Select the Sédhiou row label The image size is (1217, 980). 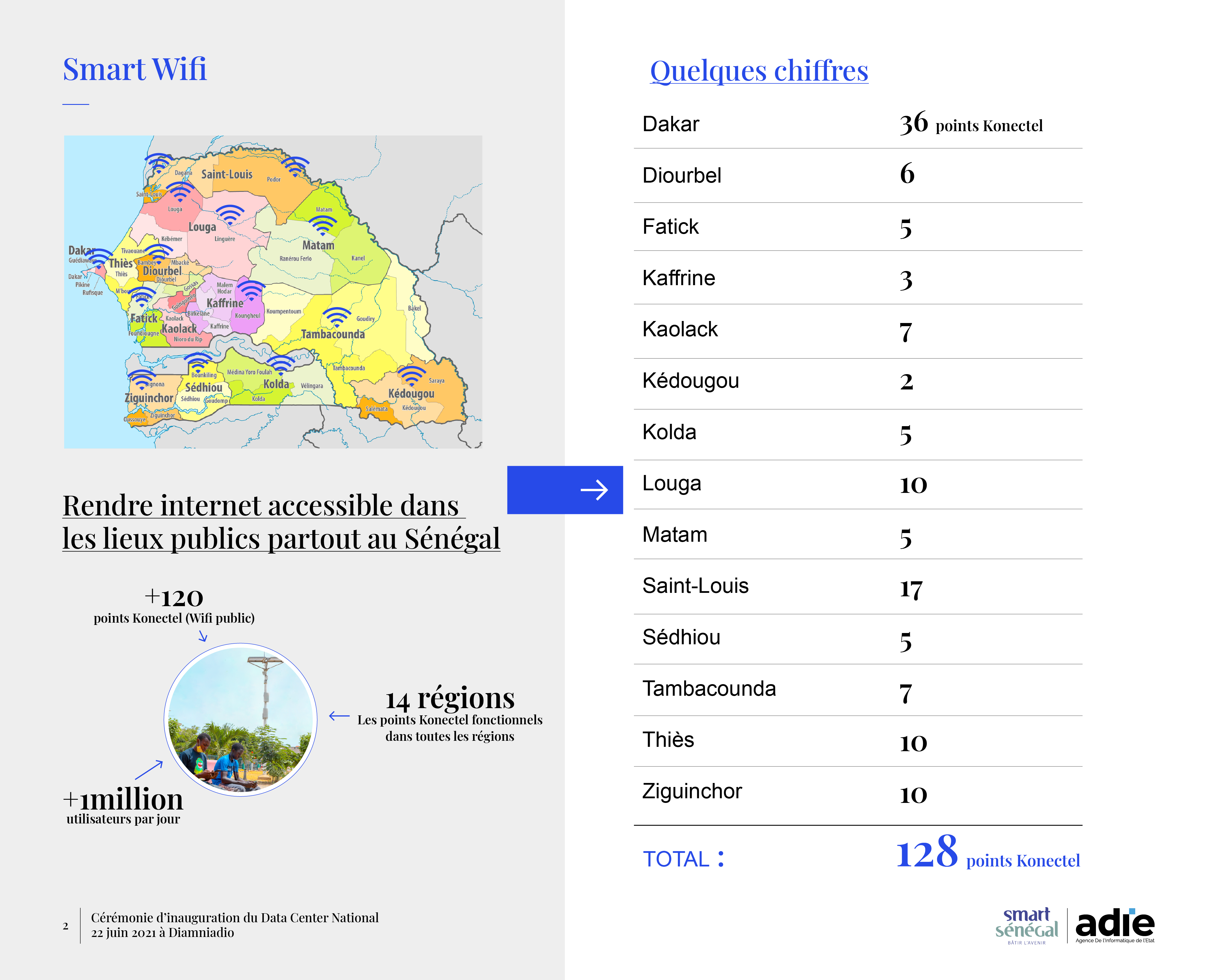point(681,637)
